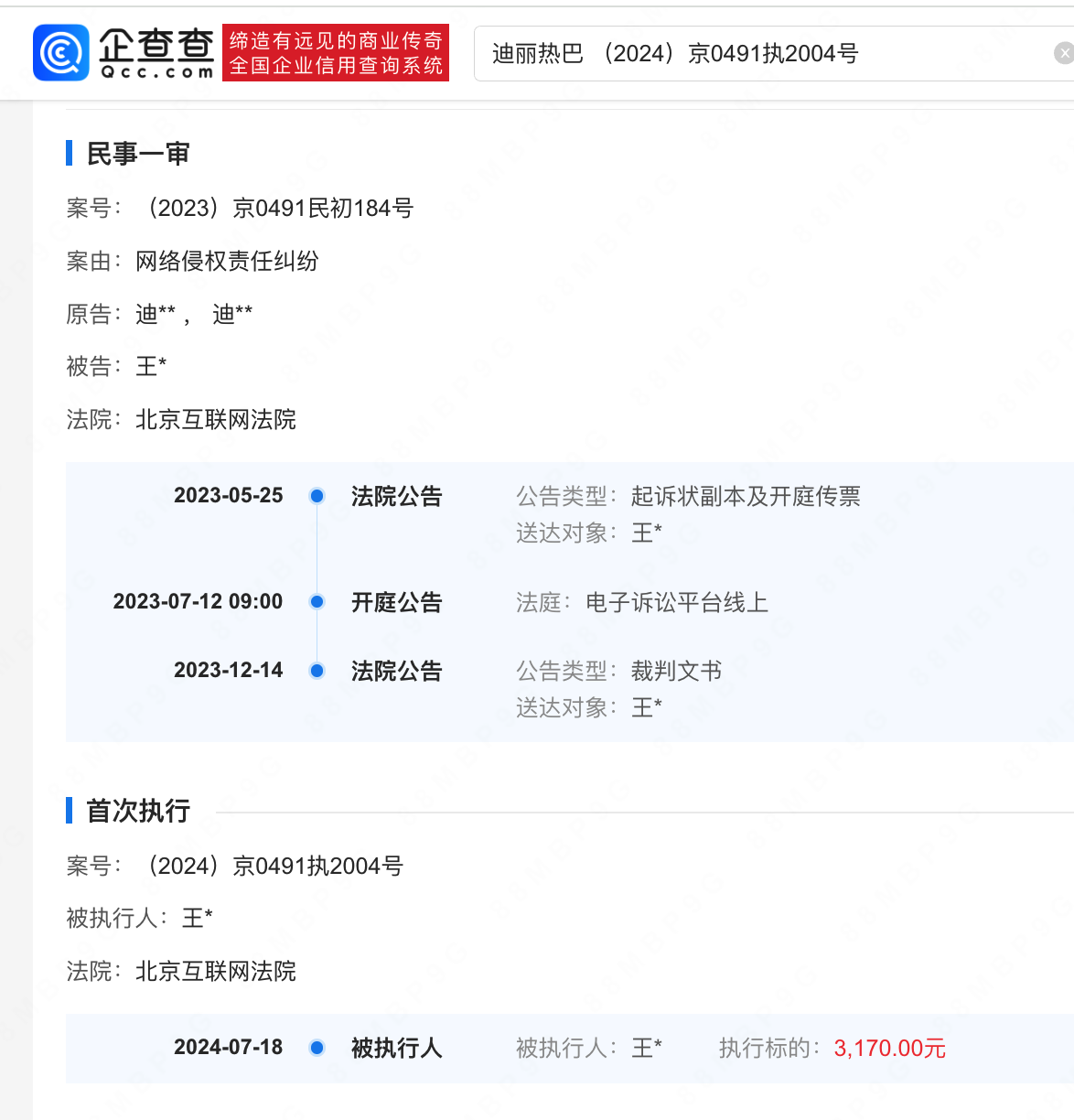This screenshot has height=1120, width=1074.
Task: Open the 法院公告 entry dated 2023-05-25
Action: pos(397,496)
